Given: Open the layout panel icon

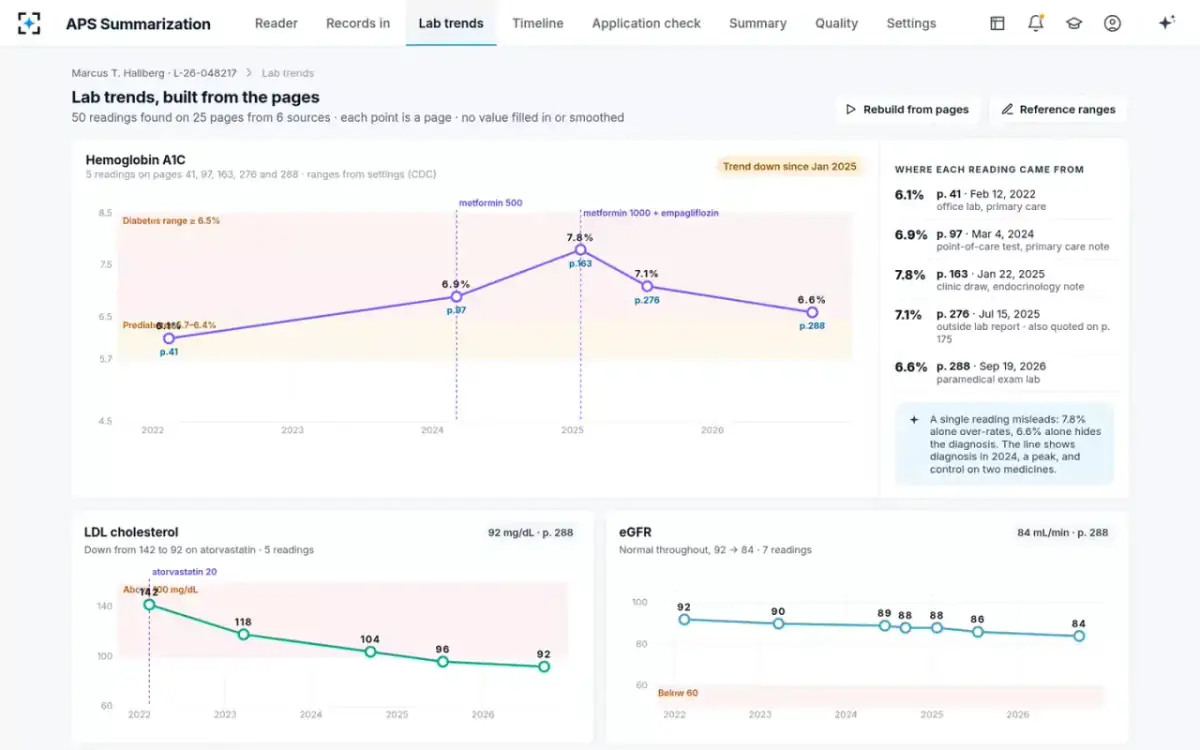Looking at the screenshot, I should coord(997,23).
